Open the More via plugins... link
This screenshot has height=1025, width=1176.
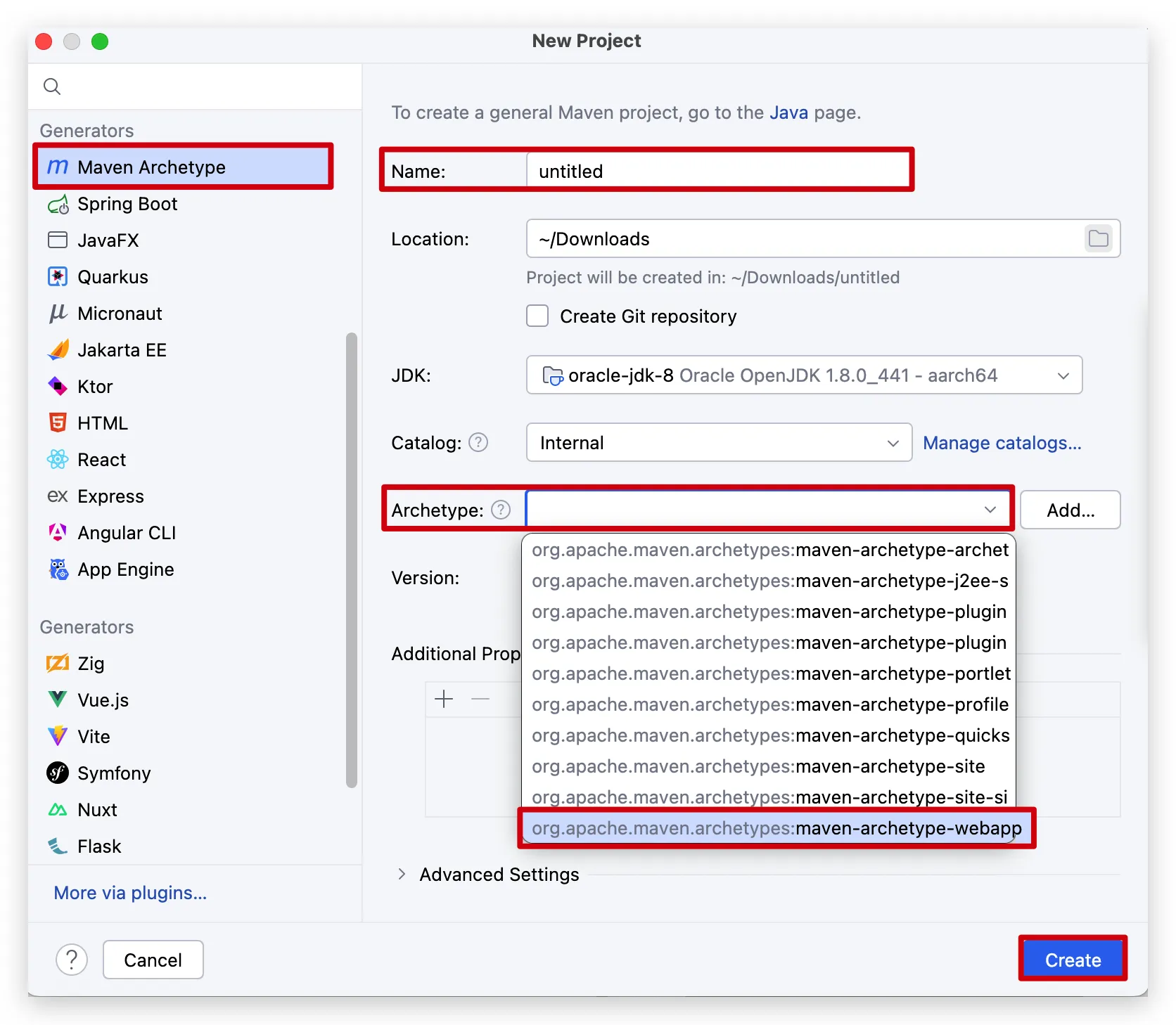130,893
